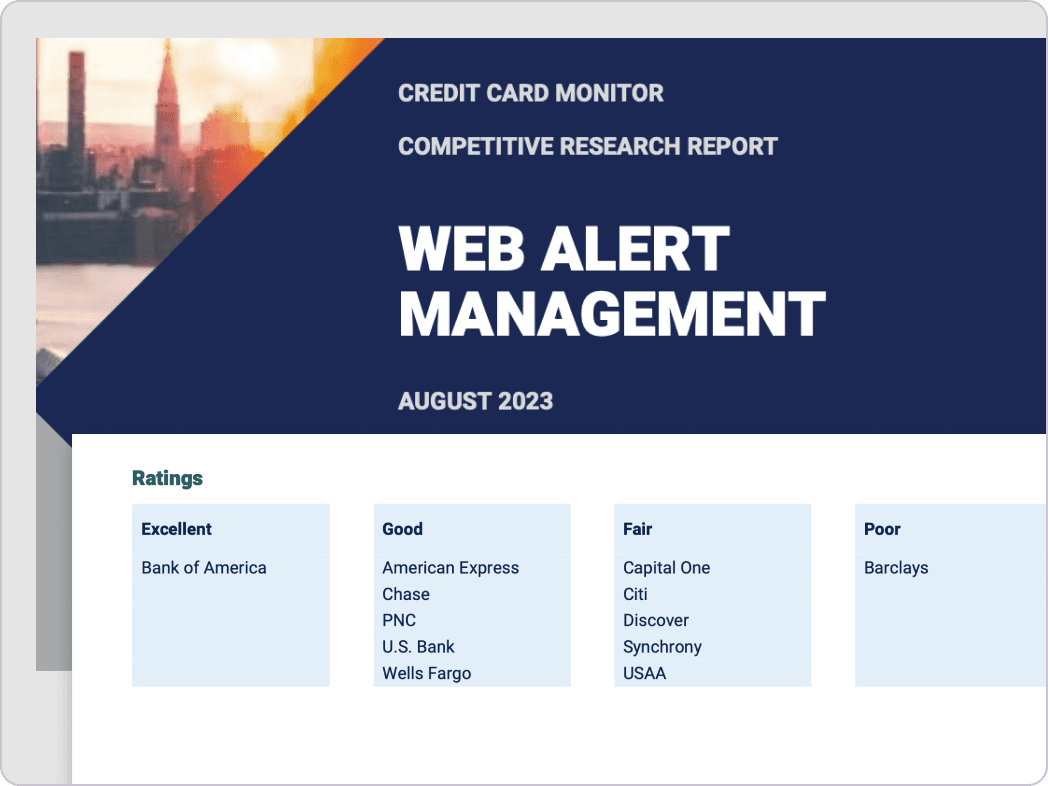Select the 'AUGUST 2023' date text
The height and width of the screenshot is (786, 1048).
(475, 401)
